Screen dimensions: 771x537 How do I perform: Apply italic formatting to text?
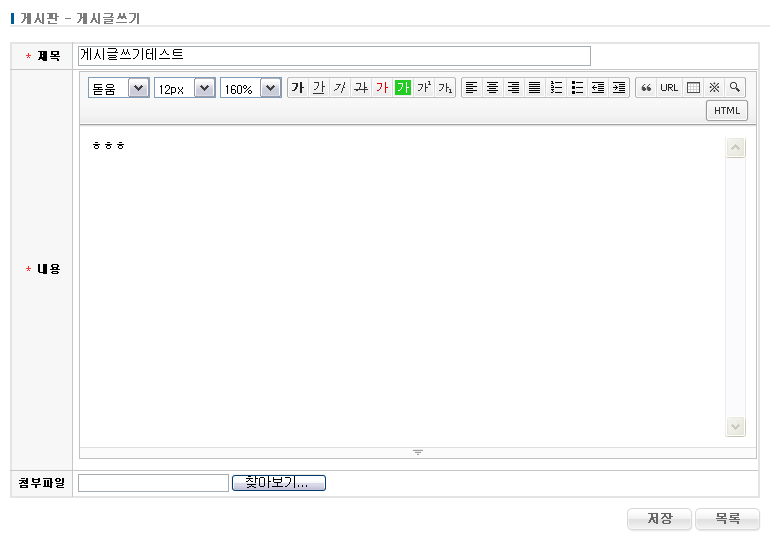tap(339, 88)
